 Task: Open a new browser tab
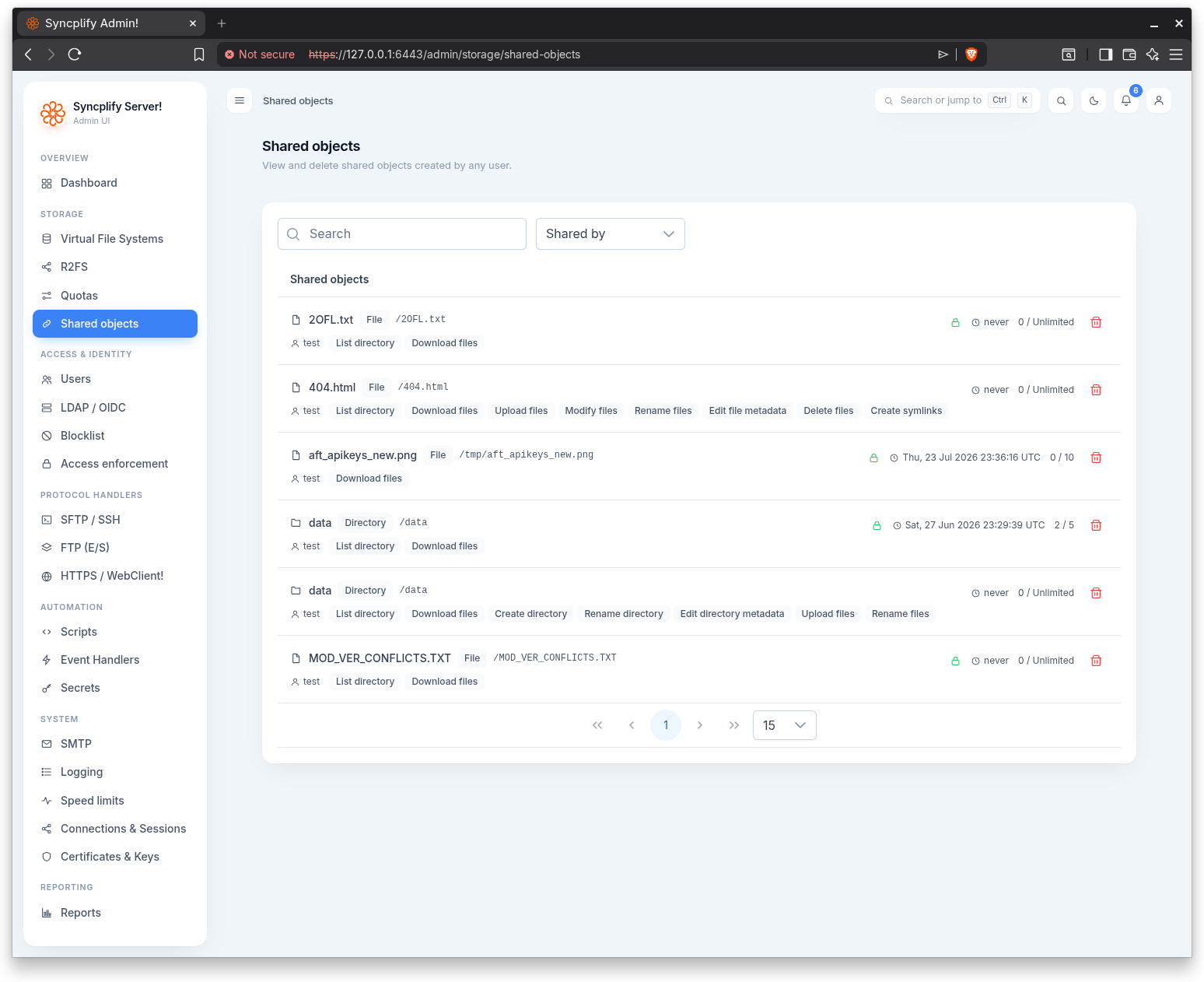click(x=222, y=23)
